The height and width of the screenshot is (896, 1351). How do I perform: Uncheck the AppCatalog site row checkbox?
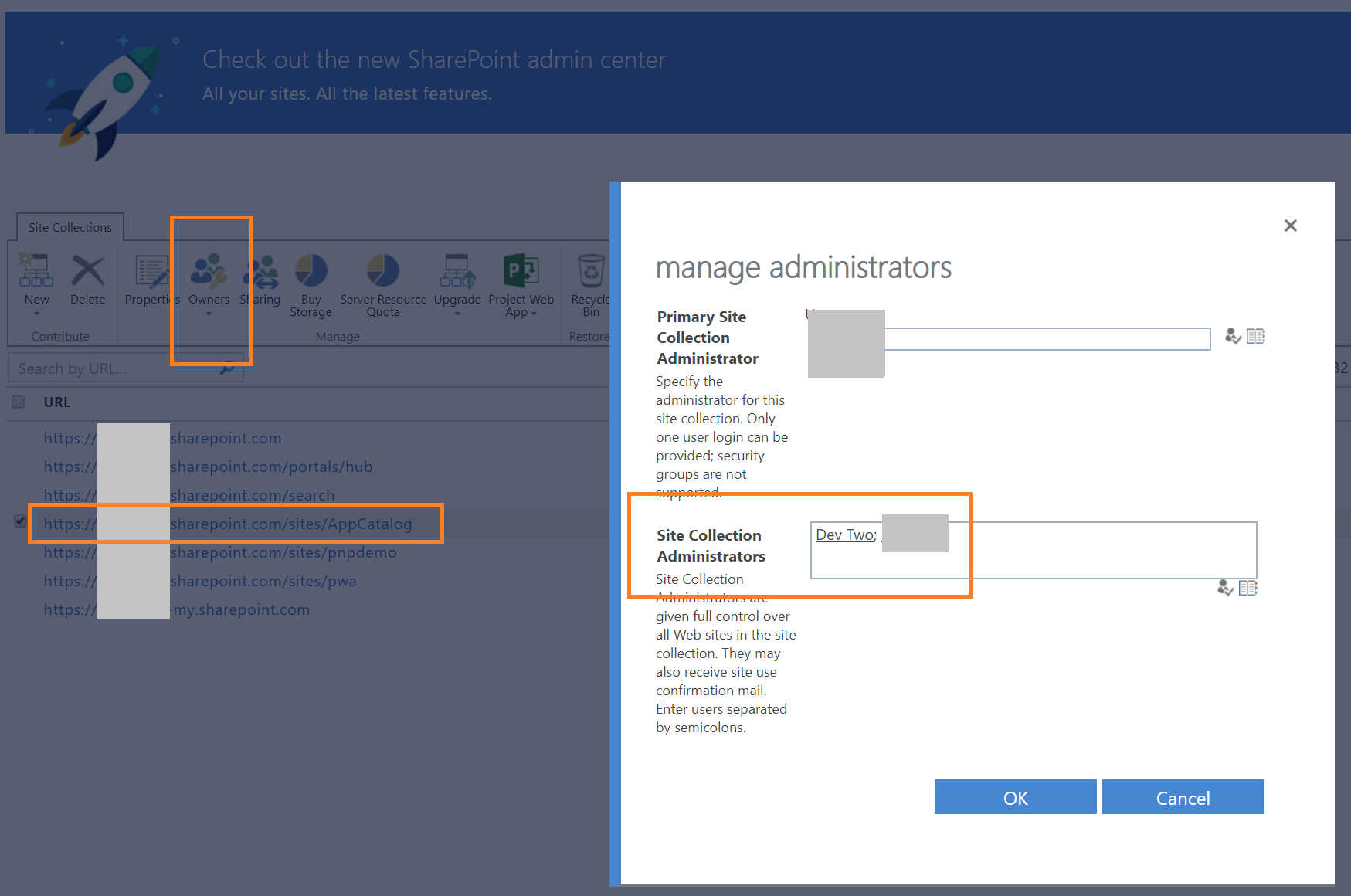pyautogui.click(x=19, y=520)
